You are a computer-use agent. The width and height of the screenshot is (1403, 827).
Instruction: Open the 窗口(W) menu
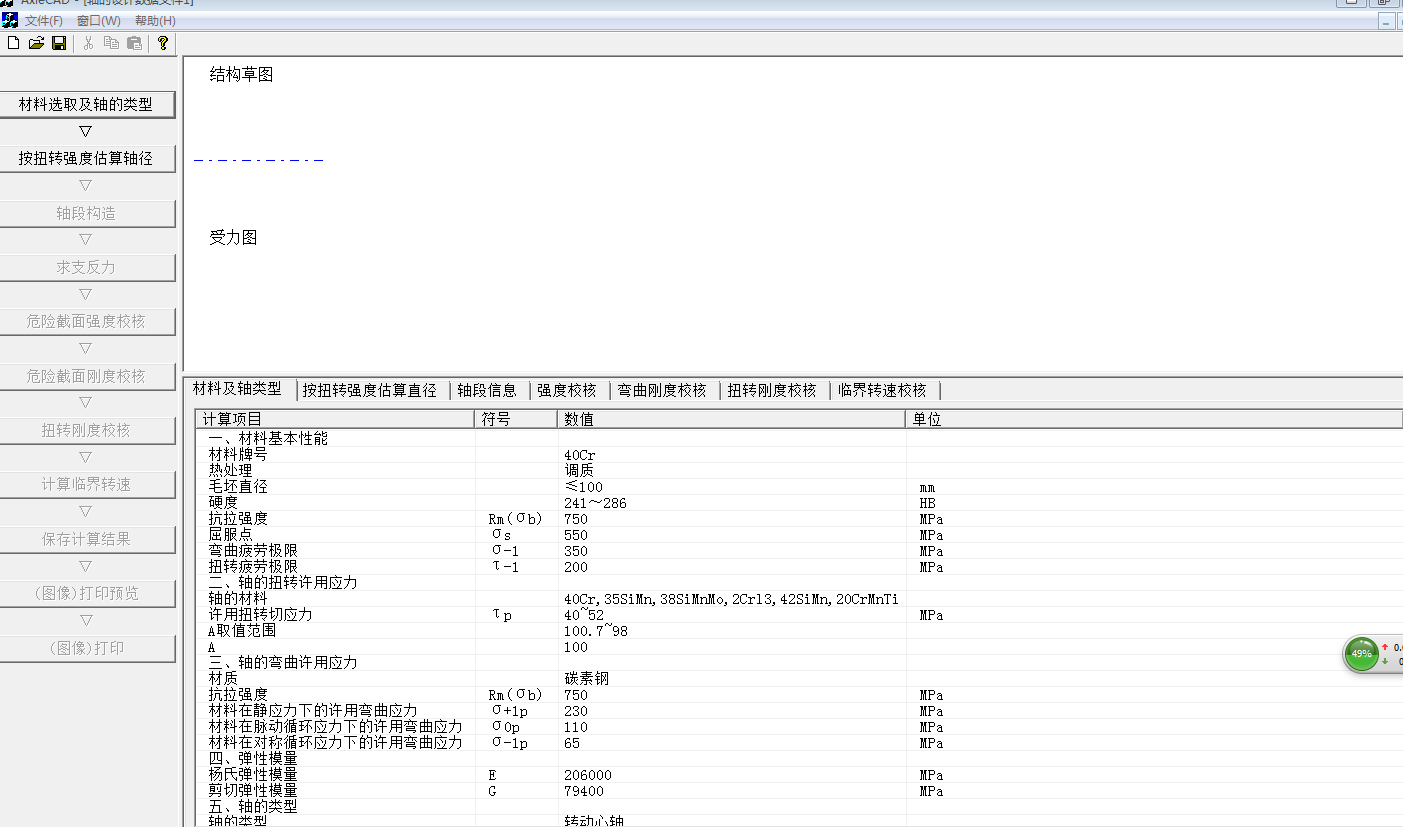[98, 21]
